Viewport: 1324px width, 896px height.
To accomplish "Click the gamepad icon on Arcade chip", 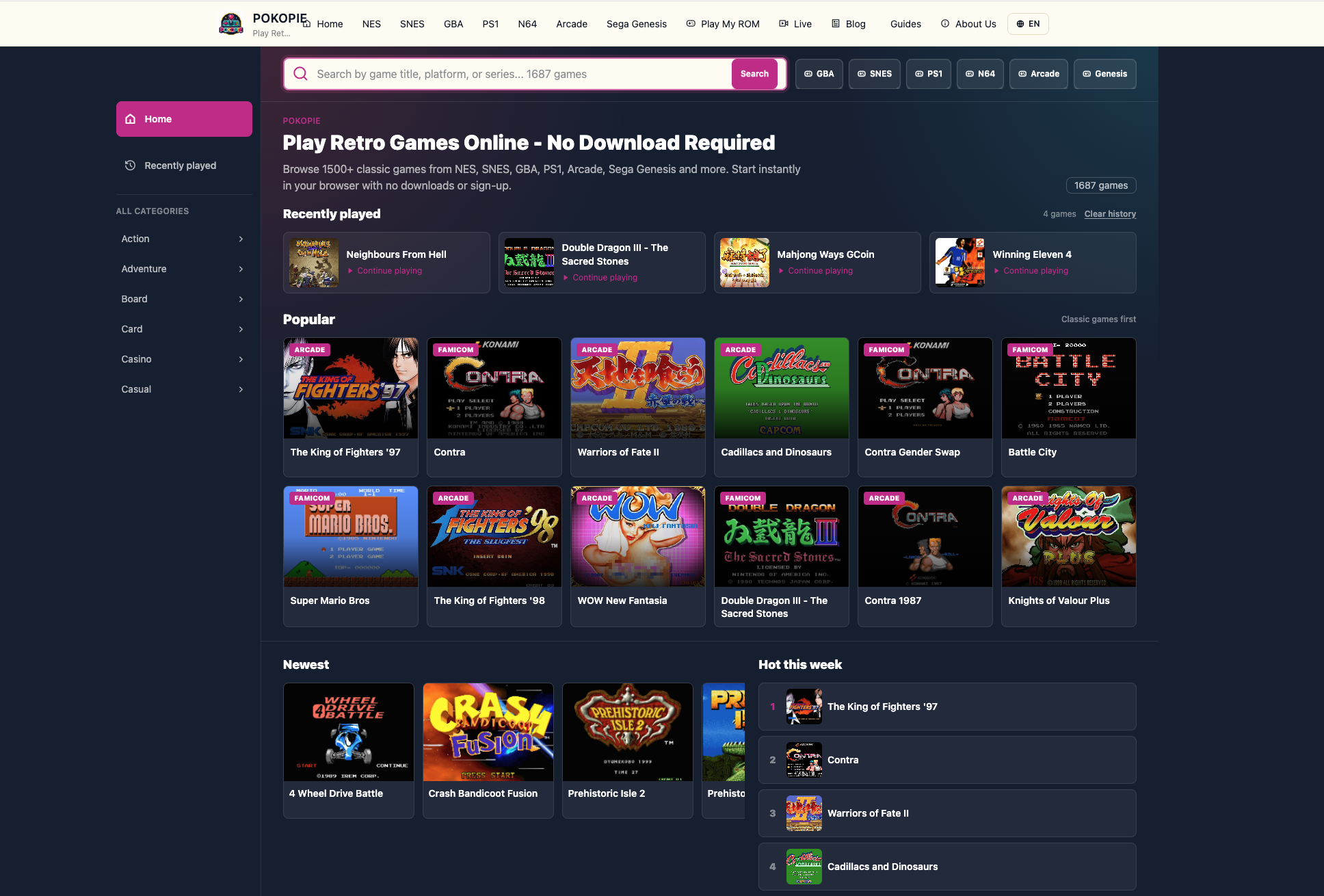I will (1022, 74).
